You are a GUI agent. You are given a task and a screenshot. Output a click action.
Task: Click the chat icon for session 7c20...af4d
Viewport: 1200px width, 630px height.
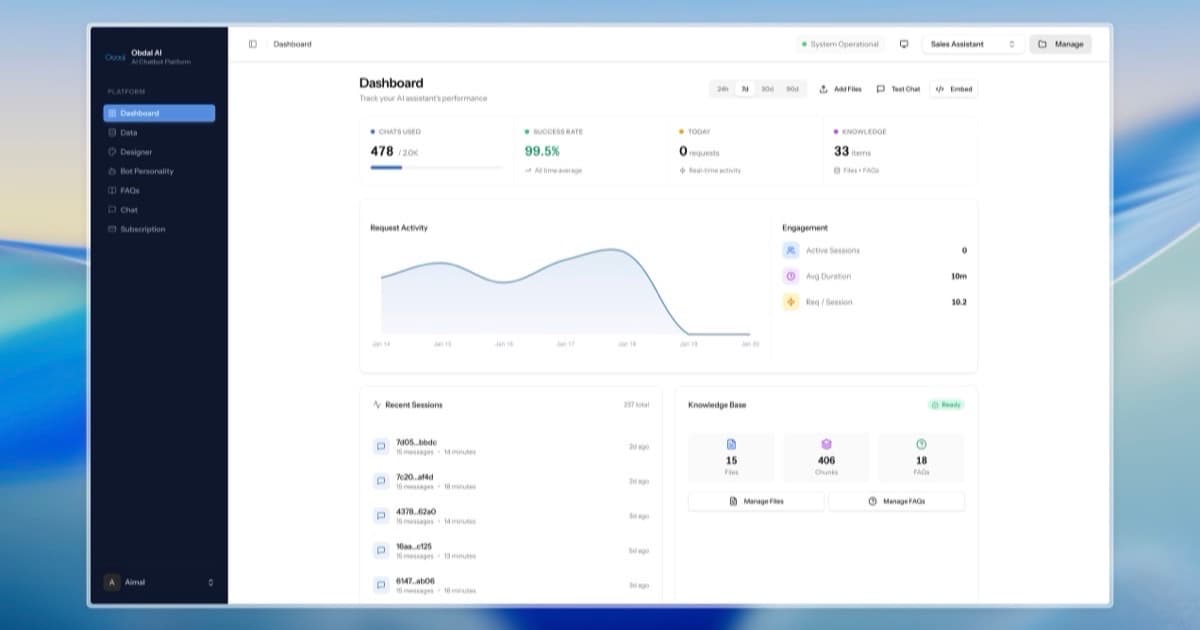[381, 481]
